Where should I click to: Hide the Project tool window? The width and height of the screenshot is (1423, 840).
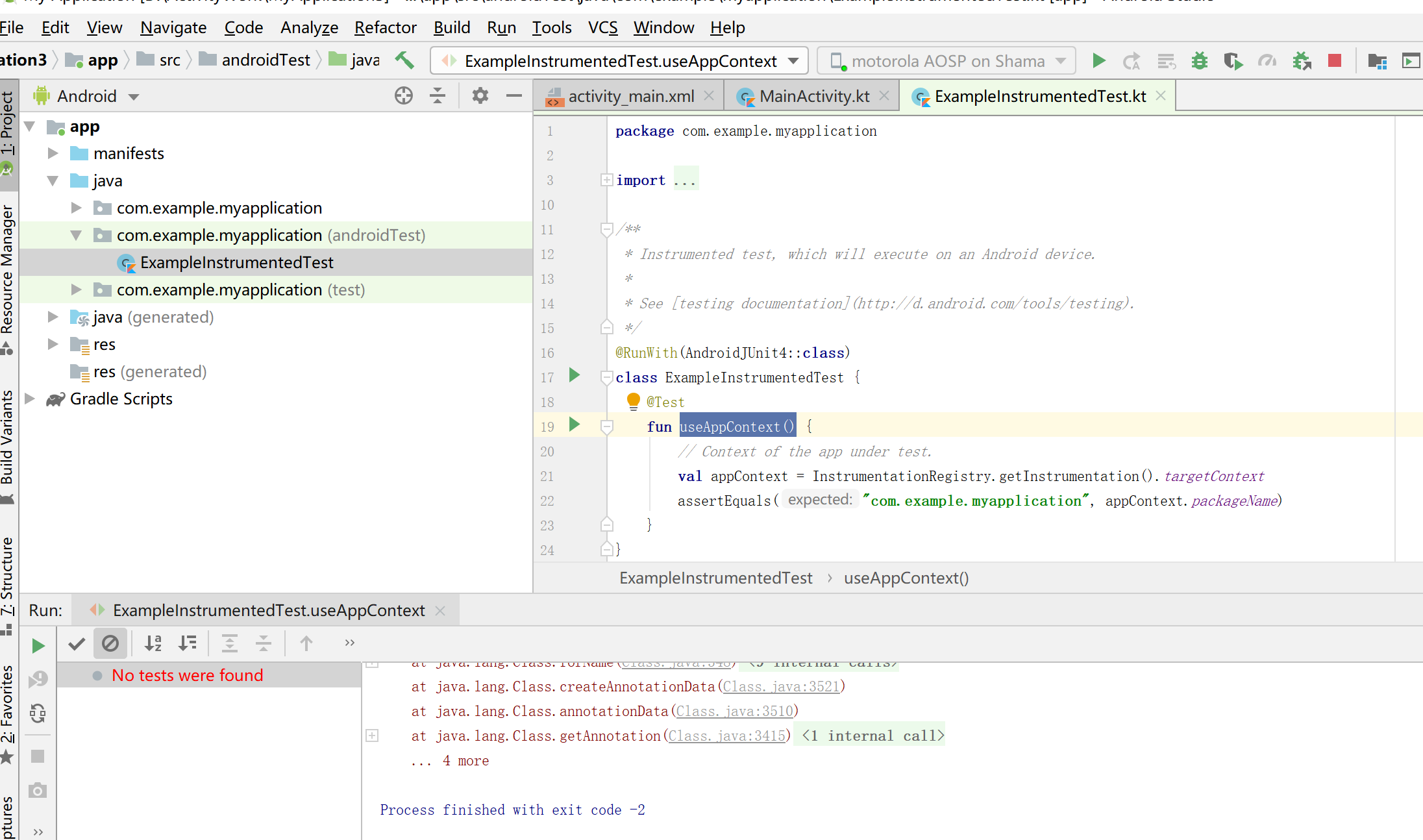514,96
